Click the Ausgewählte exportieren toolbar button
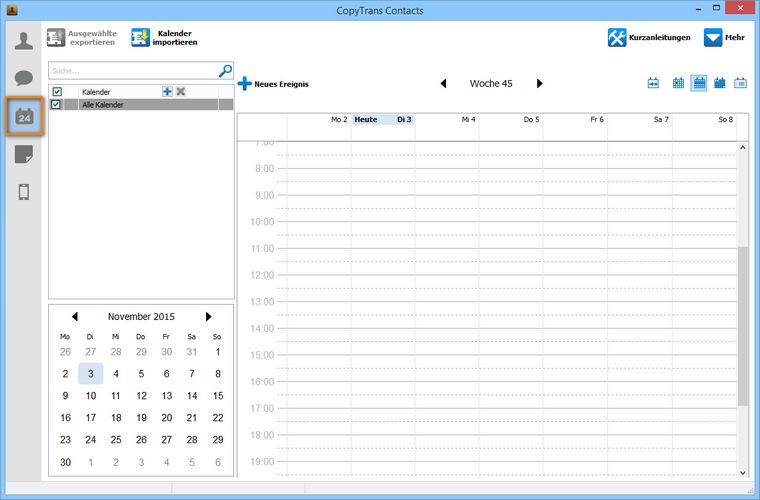760x500 pixels. 82,38
